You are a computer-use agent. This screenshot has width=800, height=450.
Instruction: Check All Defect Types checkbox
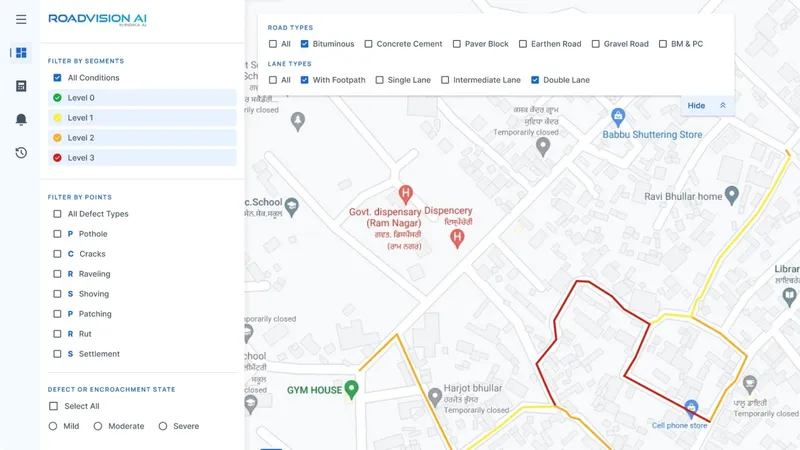[x=57, y=214]
